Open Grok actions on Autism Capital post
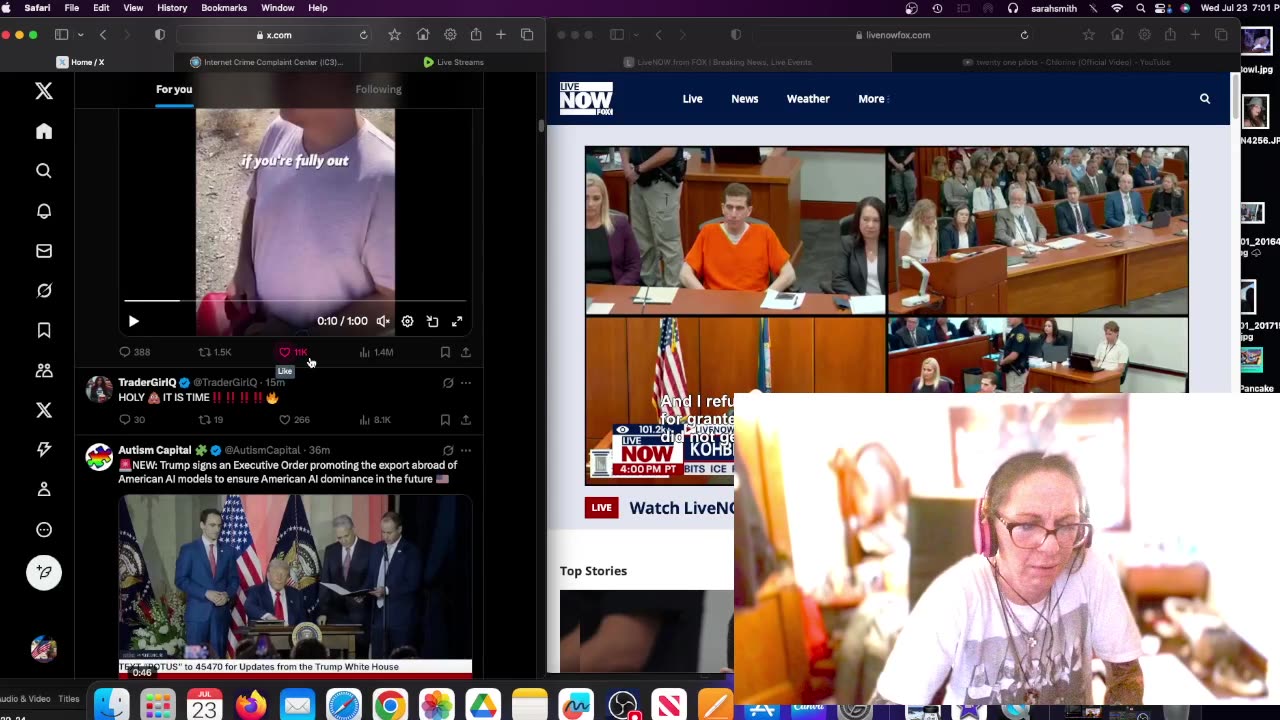The image size is (1280, 720). point(448,451)
